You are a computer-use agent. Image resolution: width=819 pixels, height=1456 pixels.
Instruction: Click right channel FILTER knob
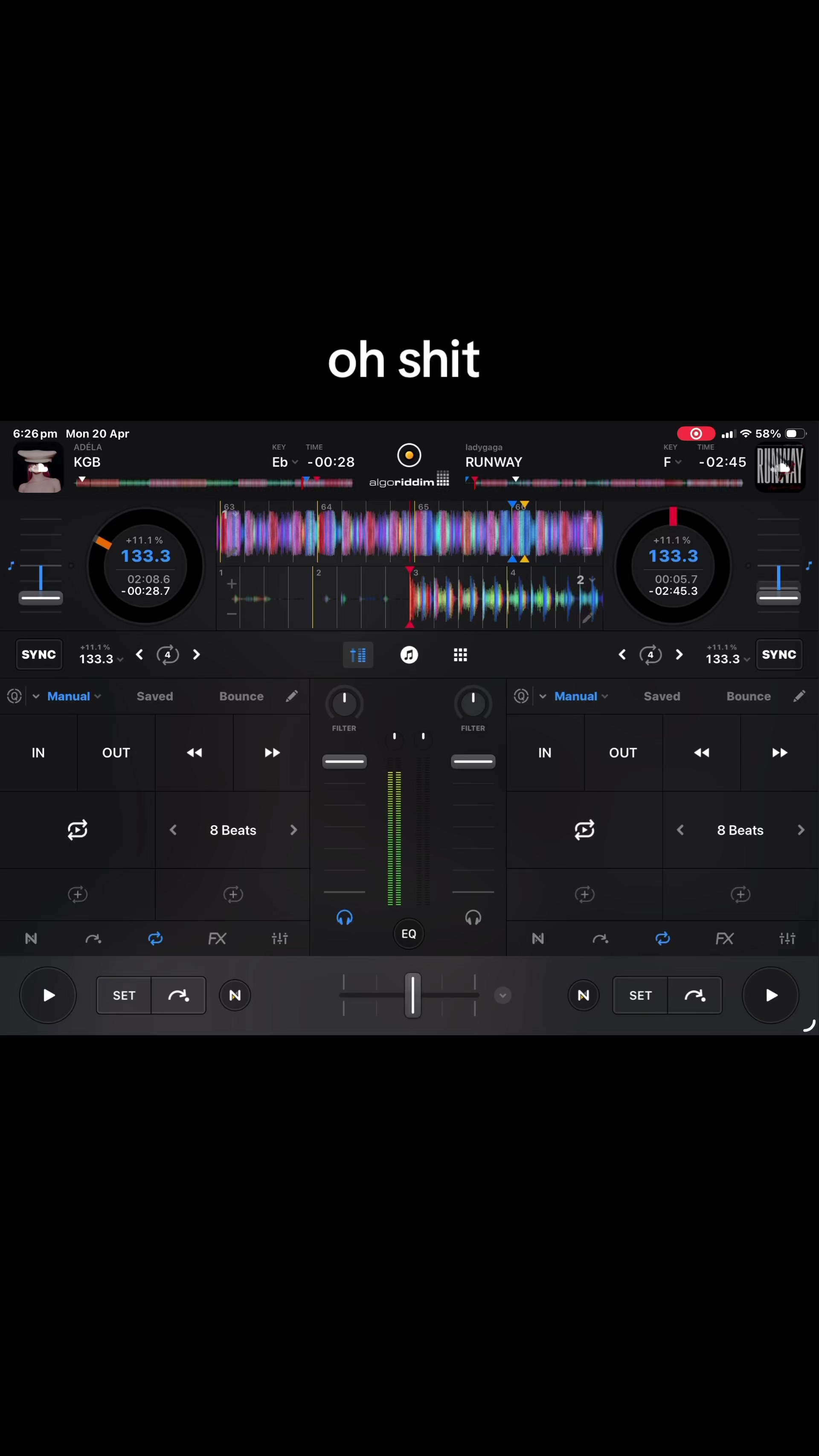473,704
